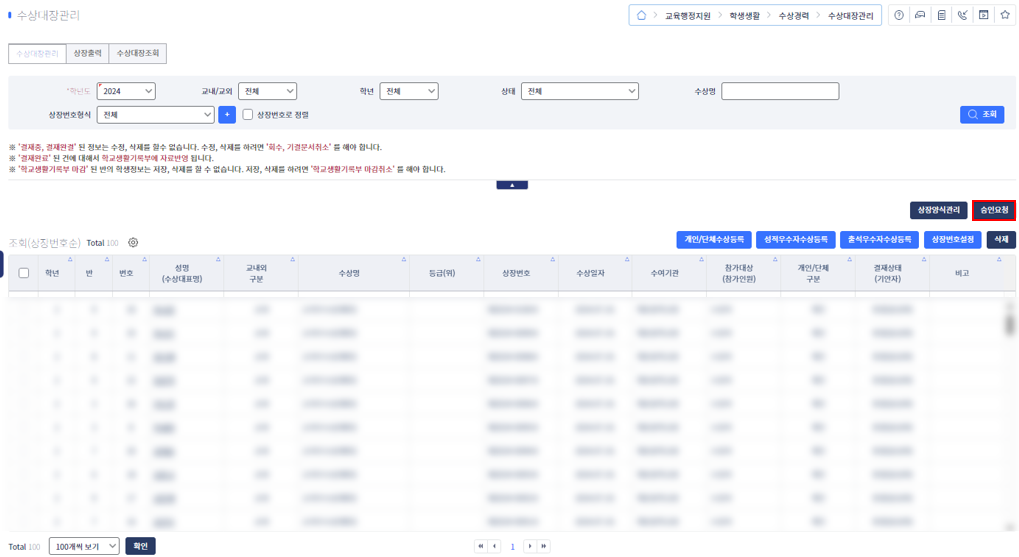This screenshot has height=557, width=1019.
Task: Click the 확인 button next to page size
Action: pos(140,546)
